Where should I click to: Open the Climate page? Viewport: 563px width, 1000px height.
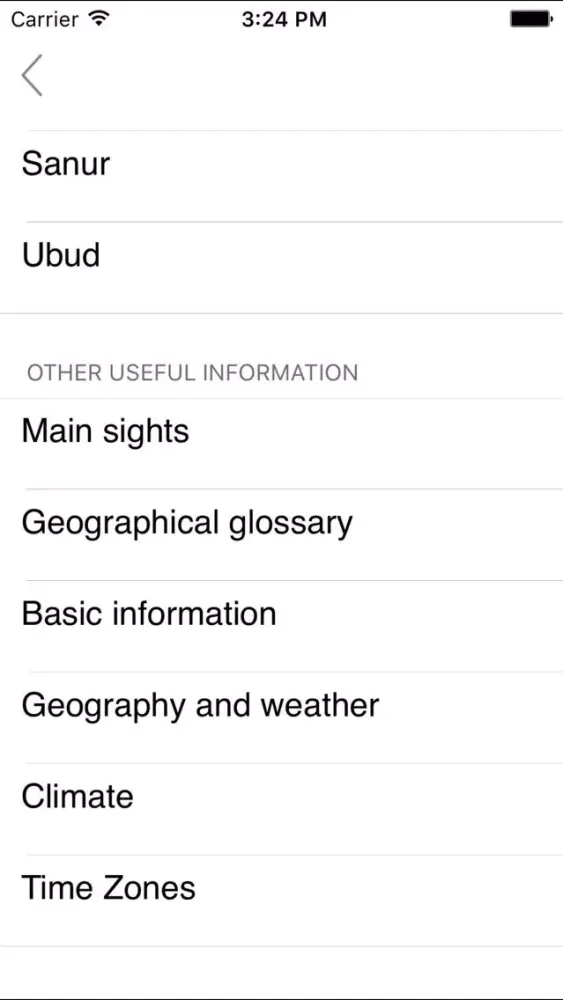click(x=281, y=809)
